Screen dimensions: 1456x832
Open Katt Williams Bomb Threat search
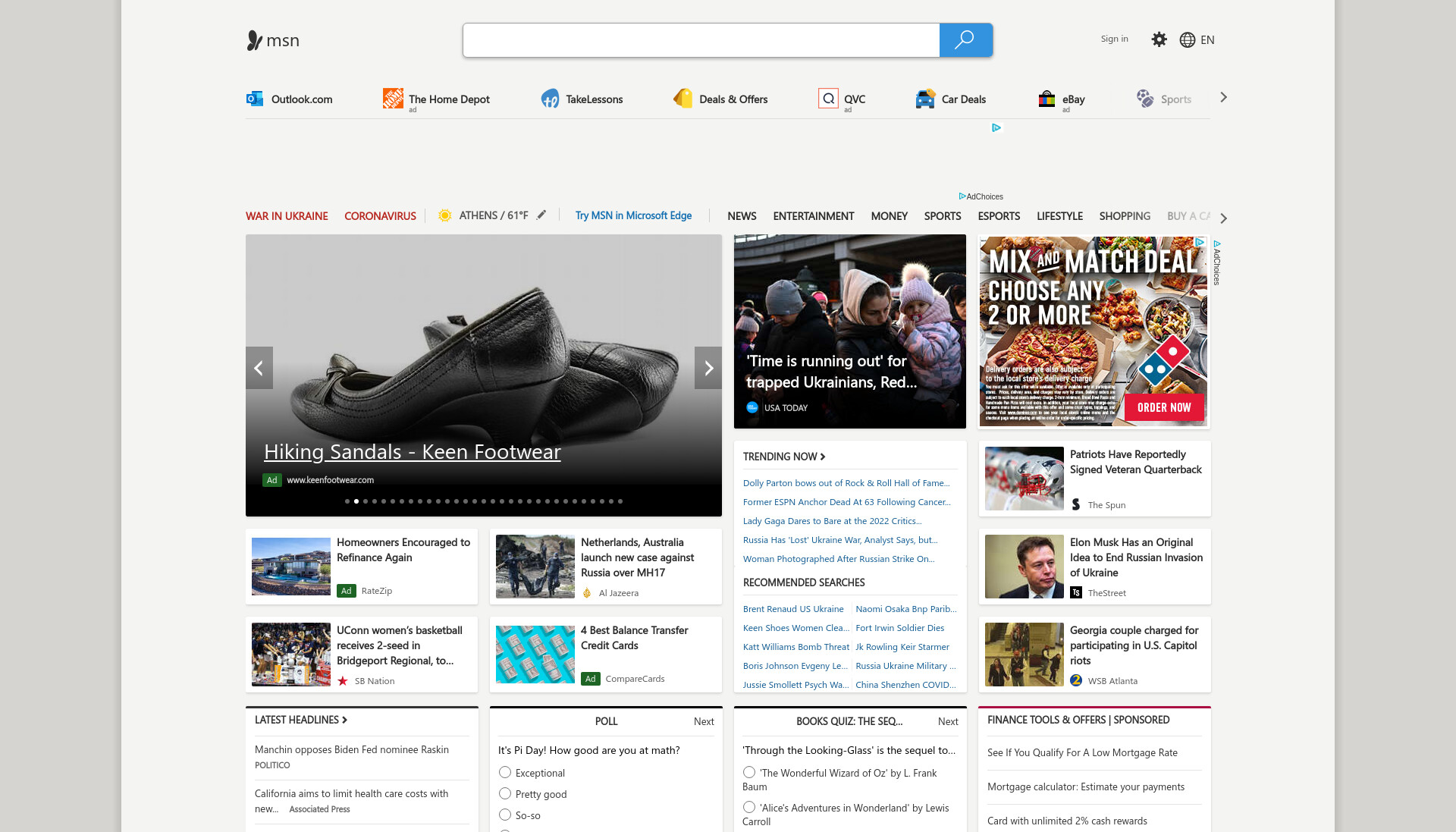click(796, 647)
